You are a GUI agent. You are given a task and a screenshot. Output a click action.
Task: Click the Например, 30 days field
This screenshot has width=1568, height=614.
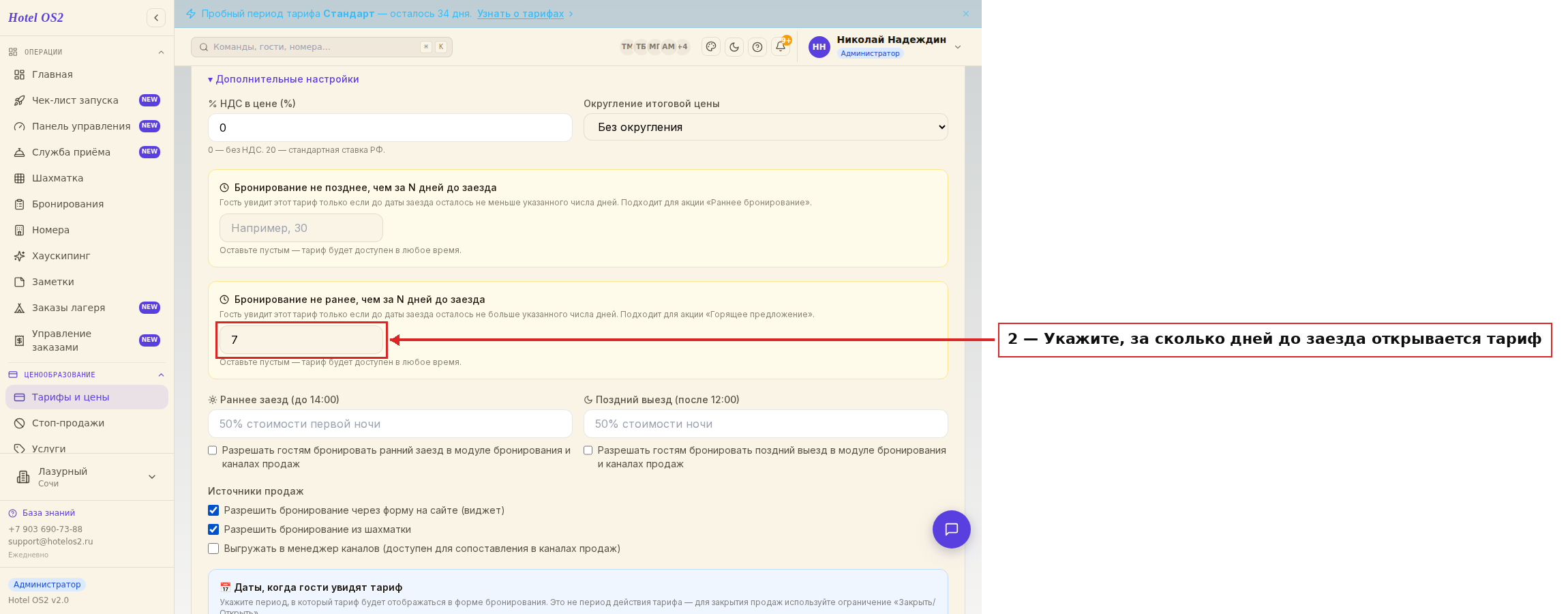(x=301, y=228)
